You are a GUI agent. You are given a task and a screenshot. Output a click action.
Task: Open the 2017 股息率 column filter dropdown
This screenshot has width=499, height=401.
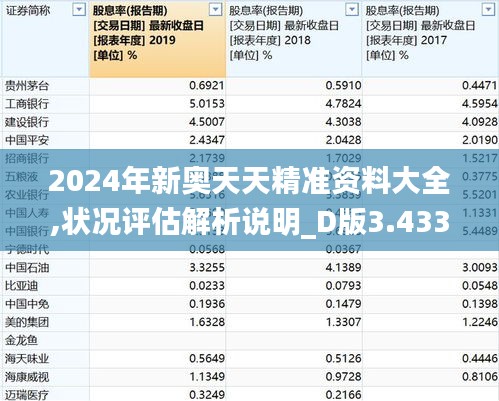[x=488, y=10]
